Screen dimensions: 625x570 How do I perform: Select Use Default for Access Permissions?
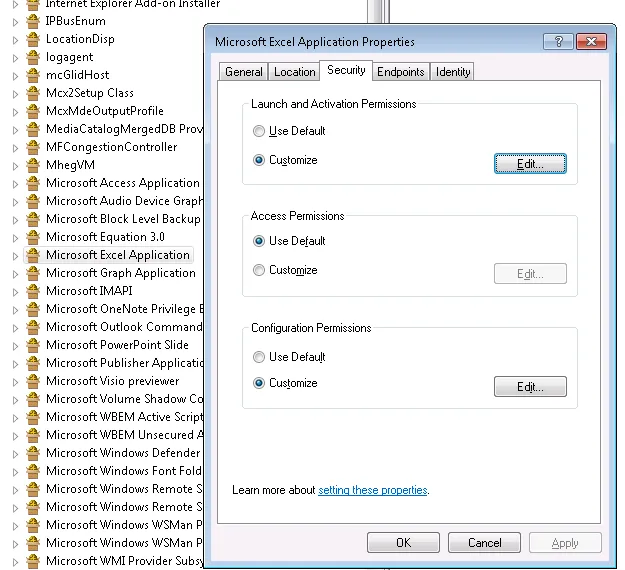click(259, 241)
